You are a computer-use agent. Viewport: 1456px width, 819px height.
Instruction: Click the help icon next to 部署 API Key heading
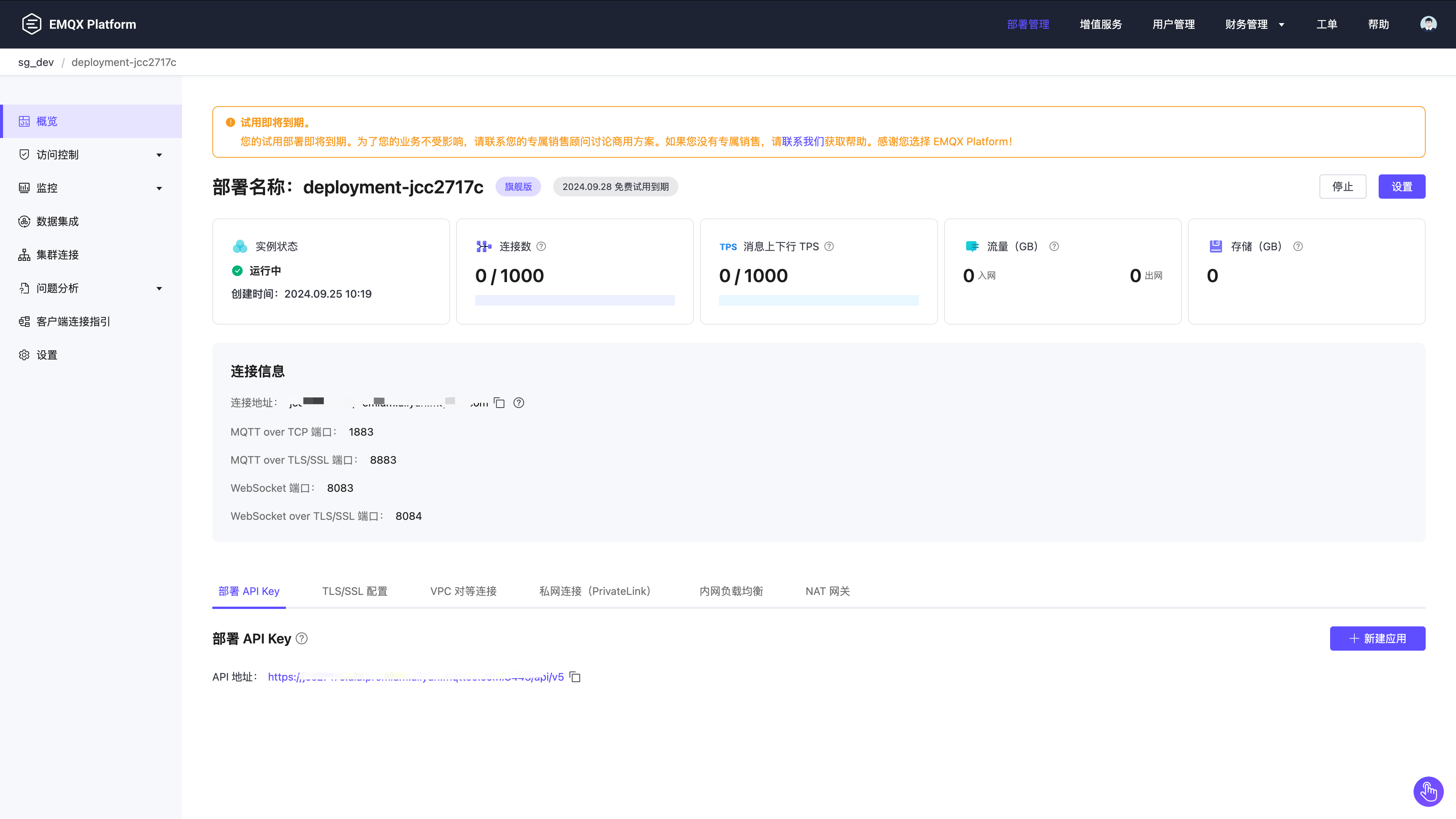pyautogui.click(x=302, y=638)
